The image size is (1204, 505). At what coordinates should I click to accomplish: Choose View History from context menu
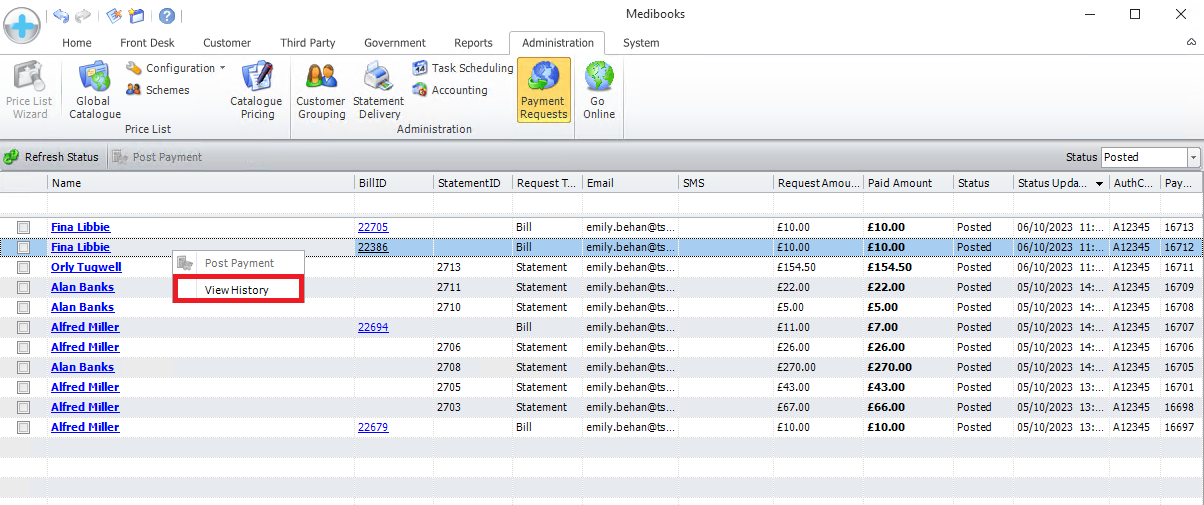coord(237,290)
